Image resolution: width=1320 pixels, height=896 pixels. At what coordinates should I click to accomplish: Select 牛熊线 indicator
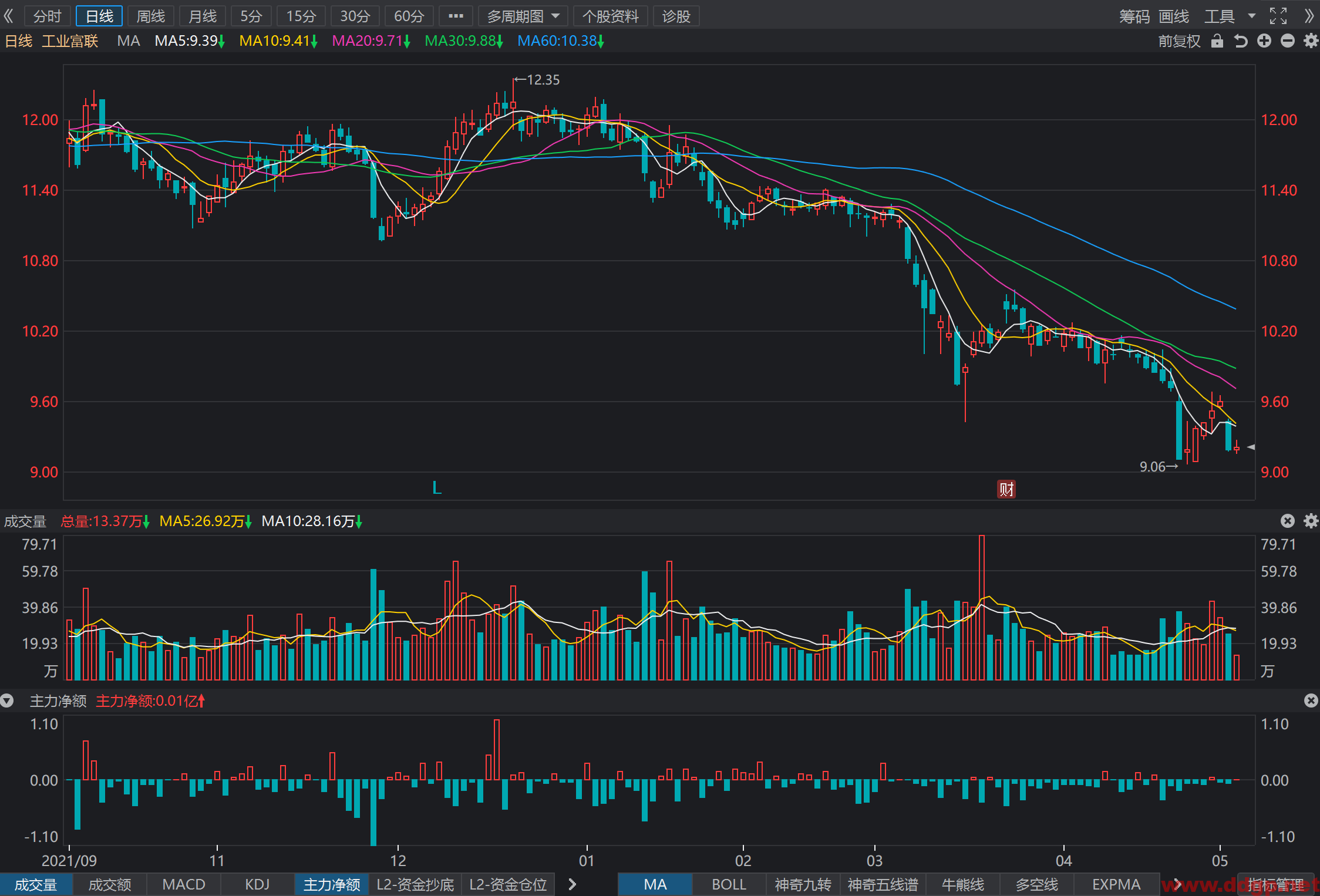[962, 884]
